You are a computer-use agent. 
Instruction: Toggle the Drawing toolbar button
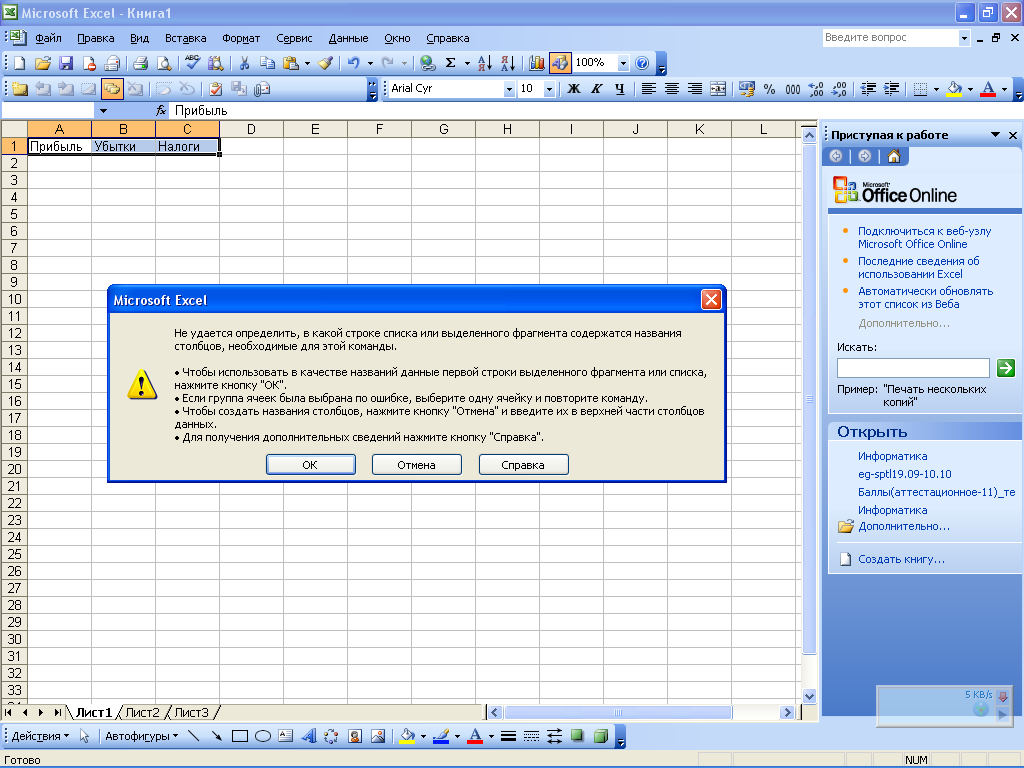[560, 63]
